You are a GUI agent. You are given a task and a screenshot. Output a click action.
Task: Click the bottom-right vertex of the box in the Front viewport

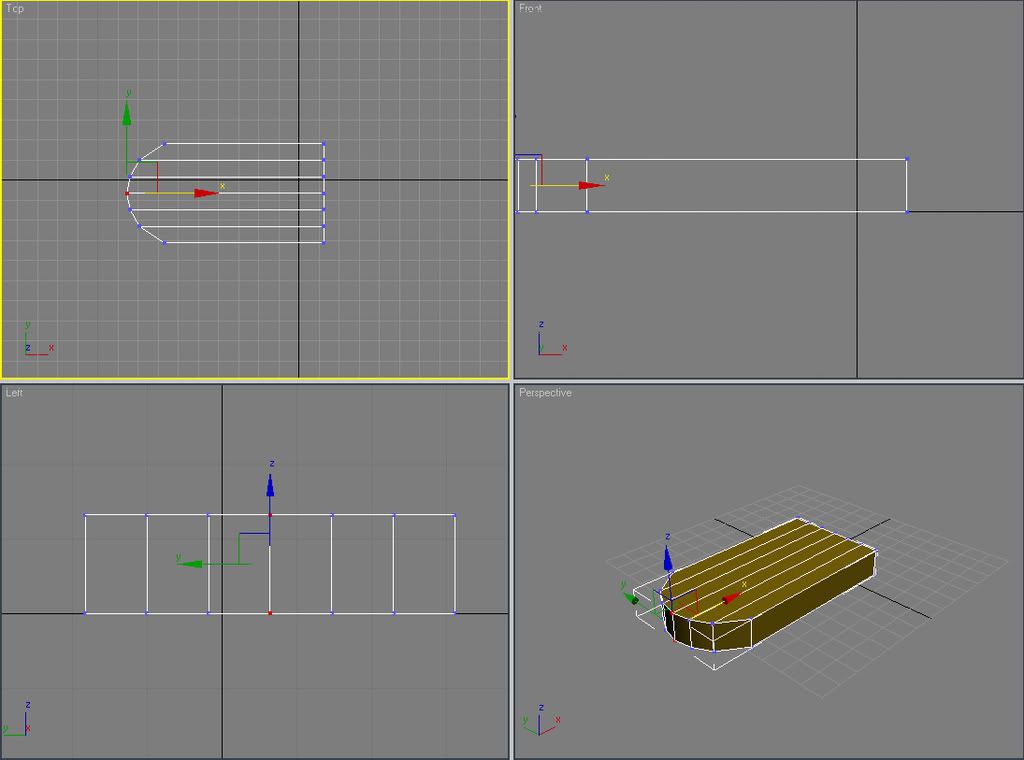click(x=906, y=212)
